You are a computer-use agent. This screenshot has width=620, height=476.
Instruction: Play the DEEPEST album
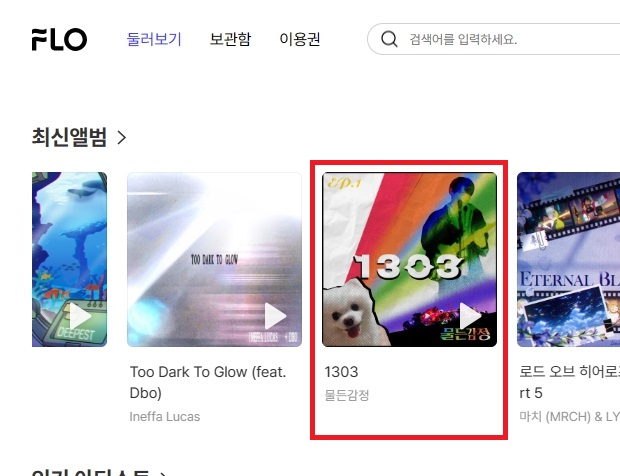[x=80, y=316]
